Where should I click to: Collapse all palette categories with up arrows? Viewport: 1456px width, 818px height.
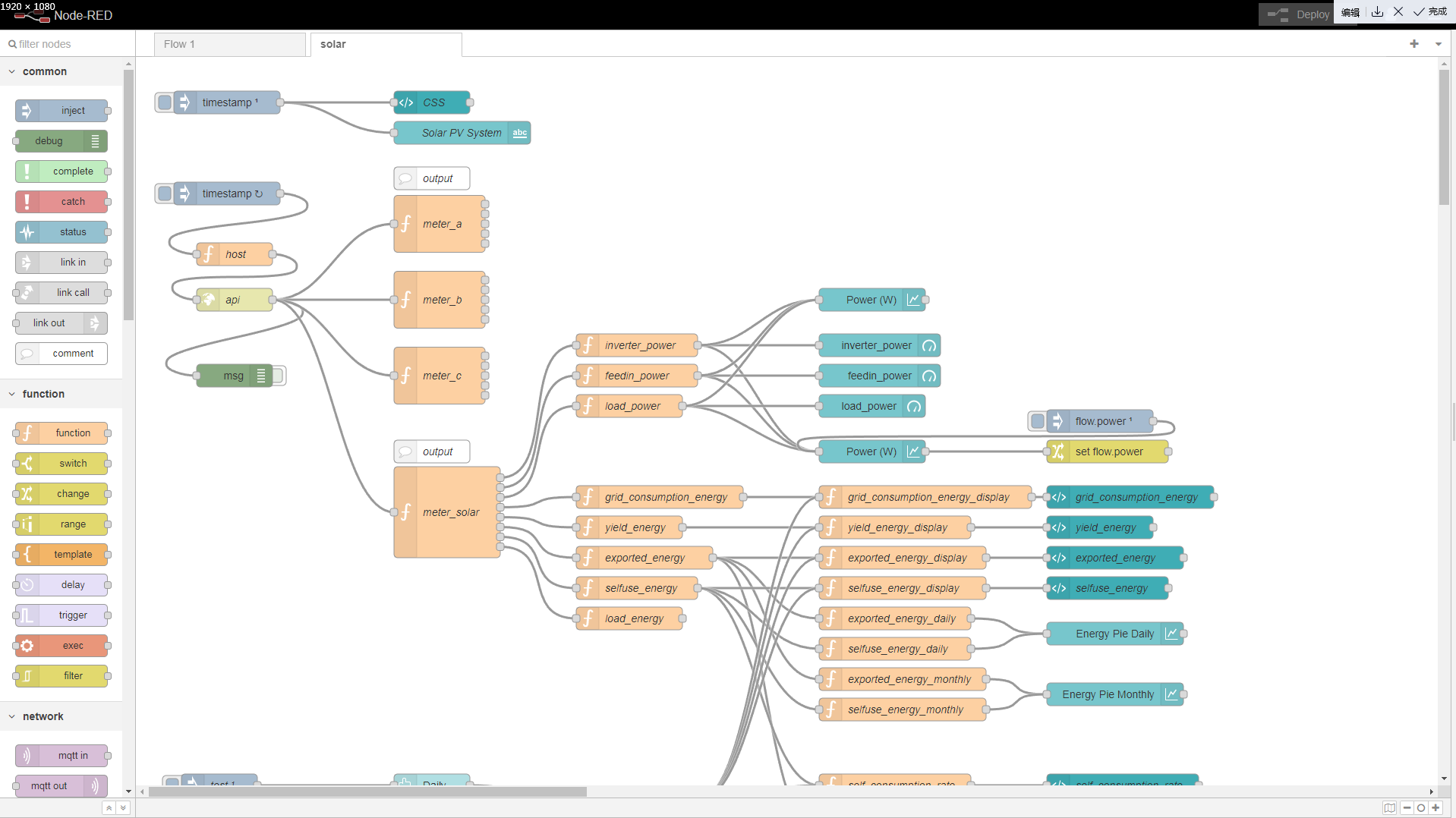(109, 808)
